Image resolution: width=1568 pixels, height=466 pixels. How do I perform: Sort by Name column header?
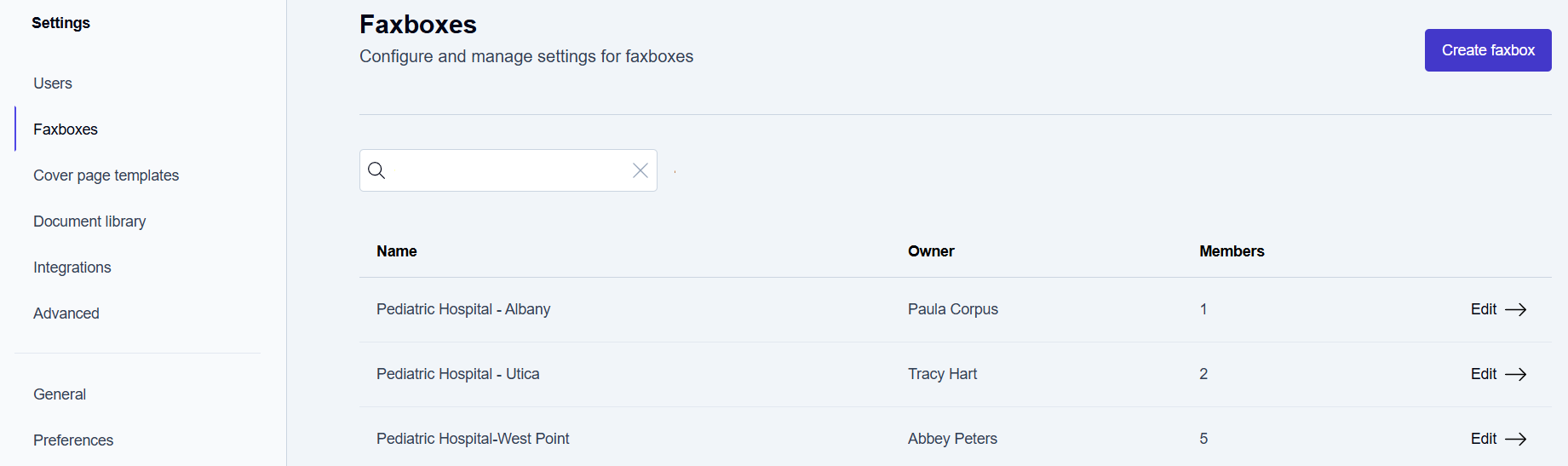click(397, 251)
